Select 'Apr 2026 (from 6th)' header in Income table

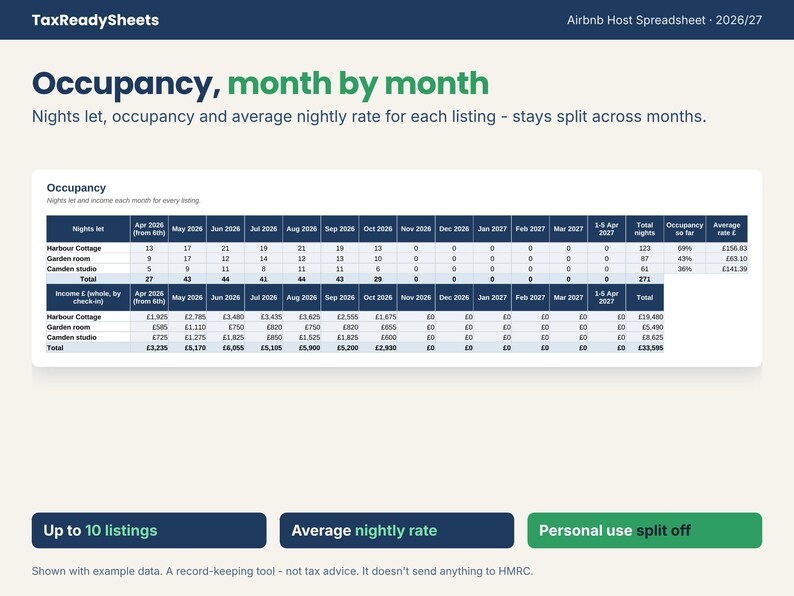coord(149,297)
